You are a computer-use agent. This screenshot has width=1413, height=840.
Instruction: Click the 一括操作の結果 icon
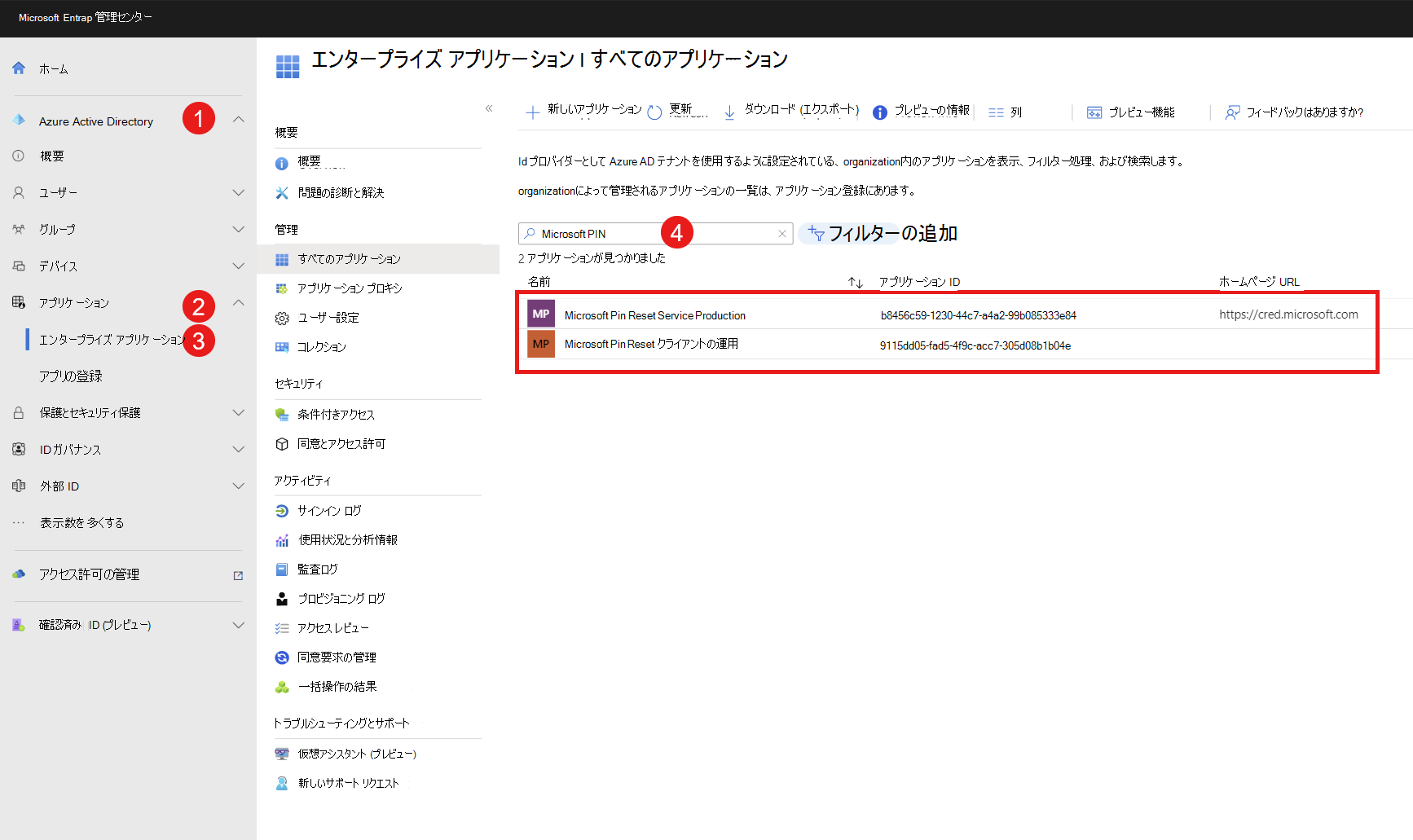point(282,687)
